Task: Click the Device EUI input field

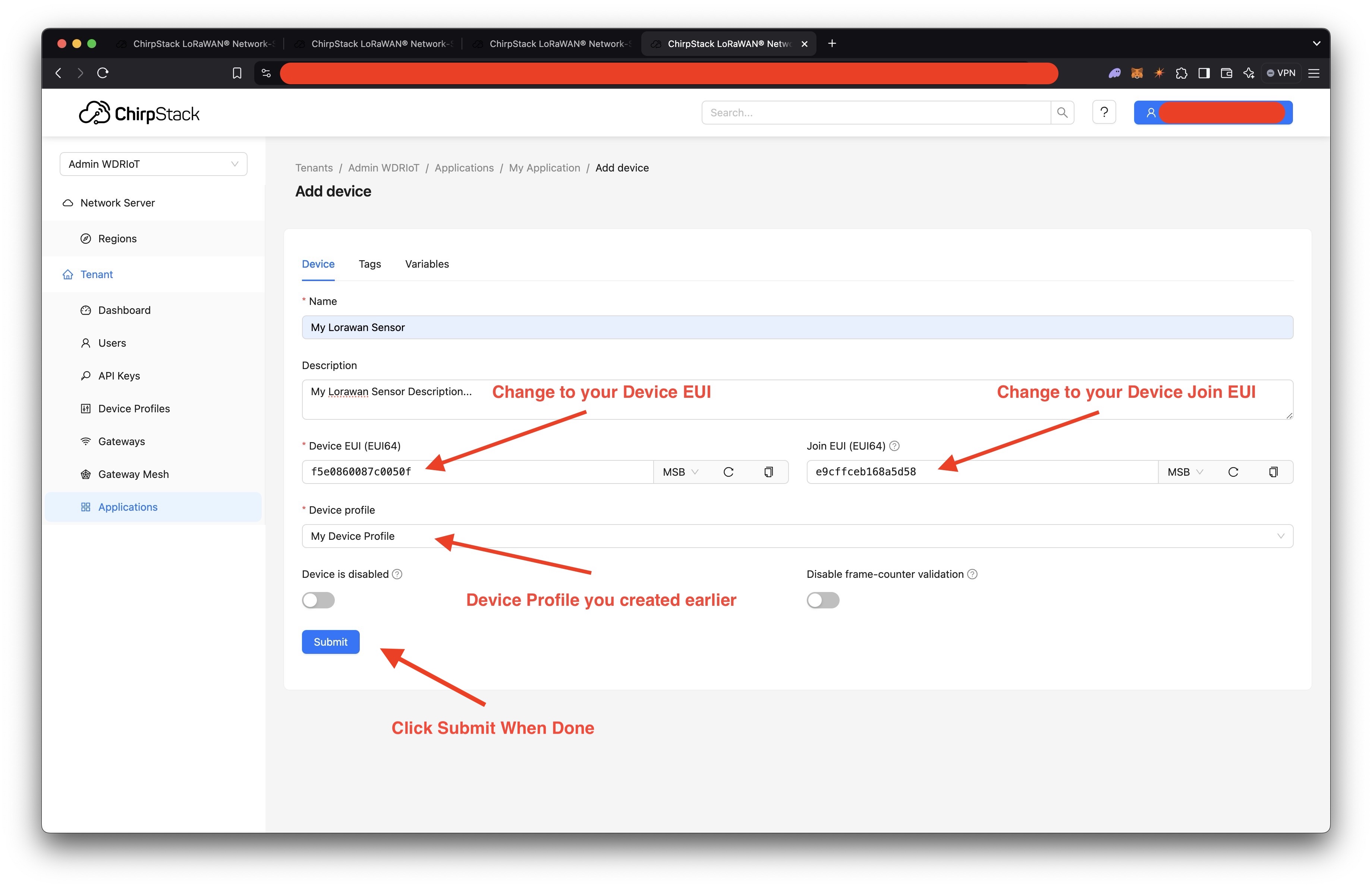Action: pyautogui.click(x=478, y=472)
